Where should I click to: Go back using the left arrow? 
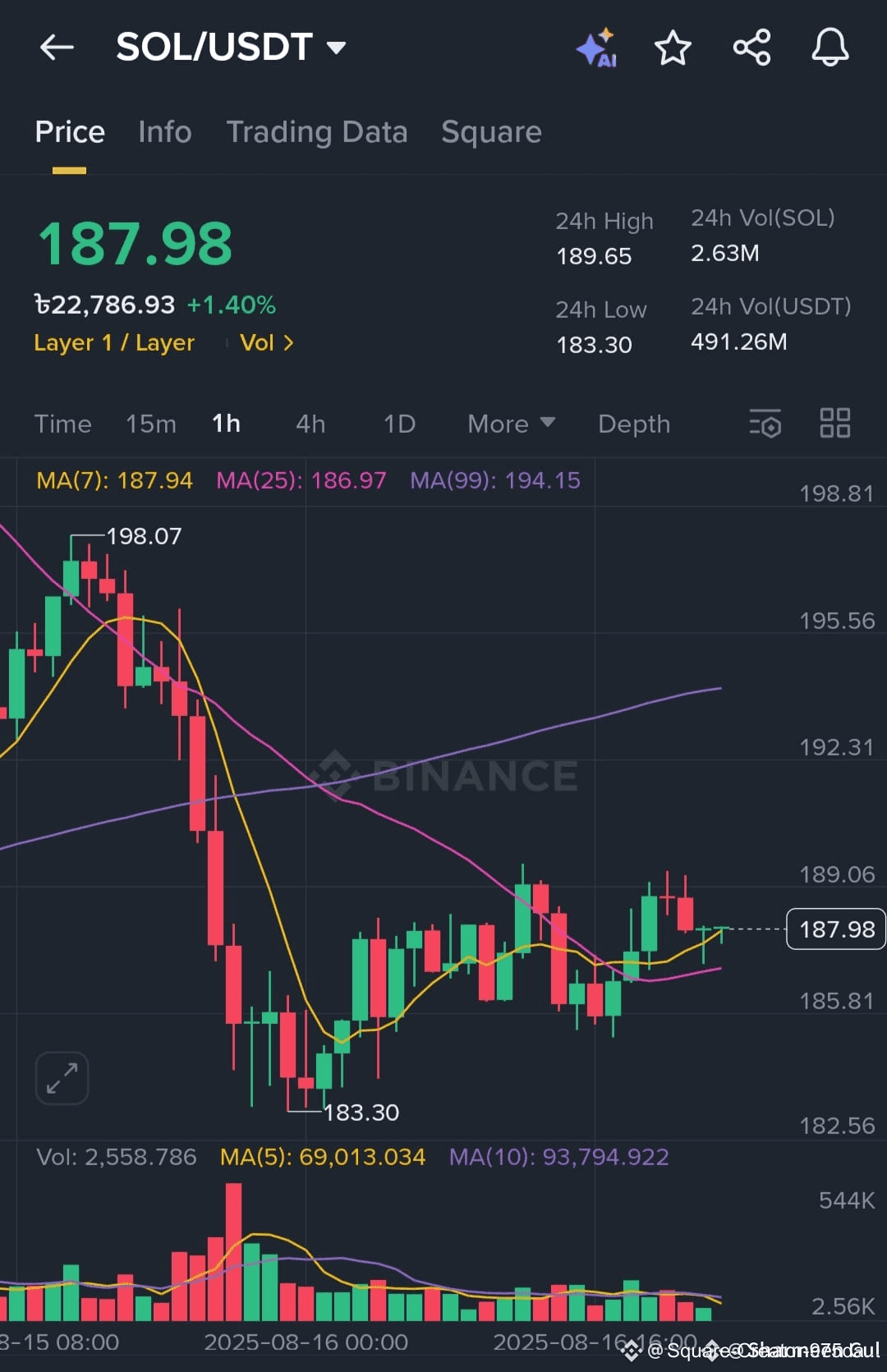(x=57, y=47)
